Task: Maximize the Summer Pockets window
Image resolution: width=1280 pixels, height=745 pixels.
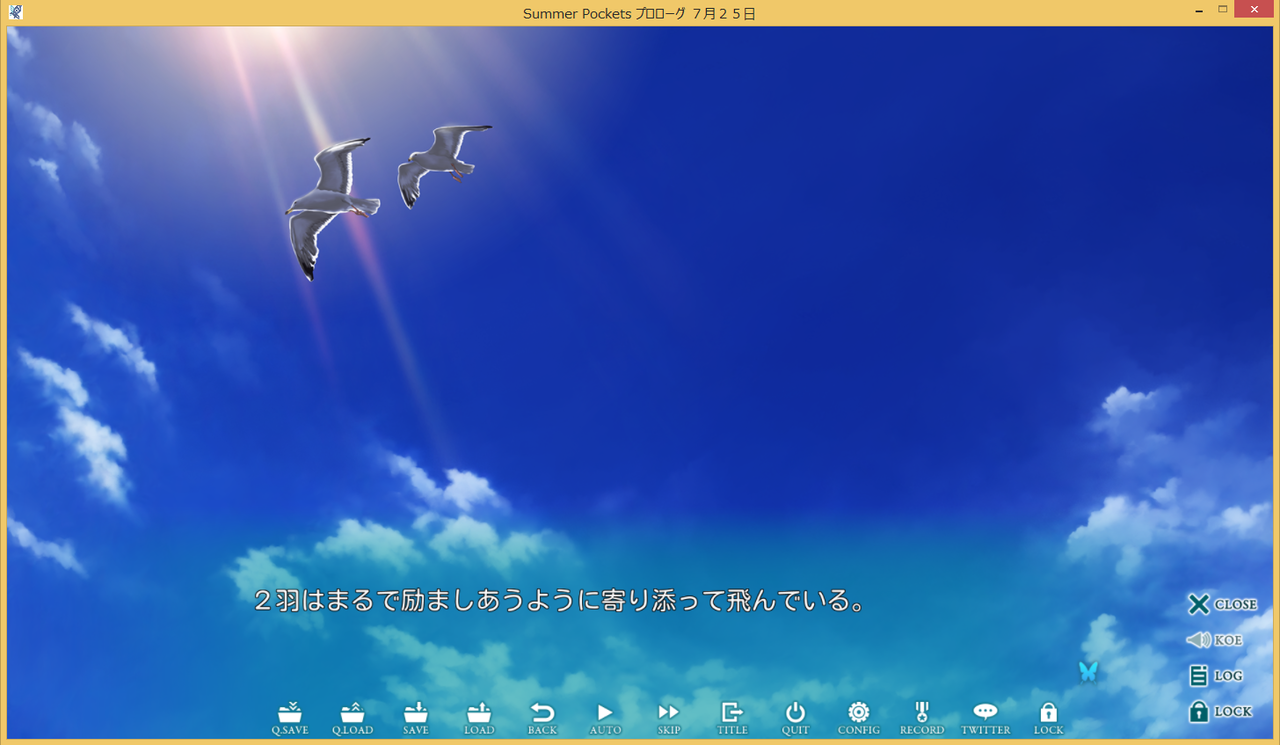Action: (x=1222, y=10)
